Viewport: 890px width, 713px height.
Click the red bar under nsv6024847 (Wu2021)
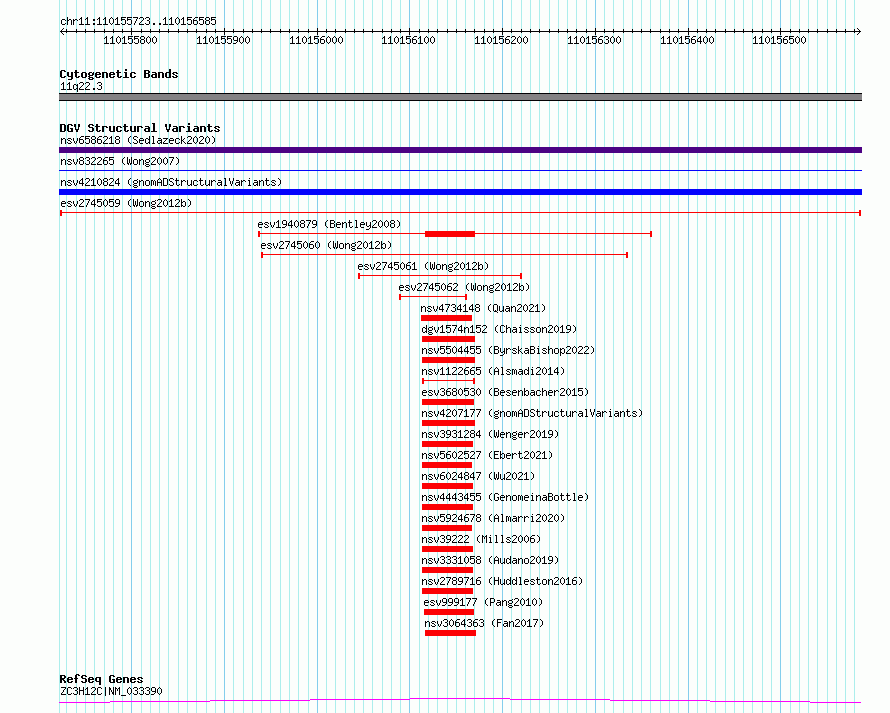click(x=447, y=486)
